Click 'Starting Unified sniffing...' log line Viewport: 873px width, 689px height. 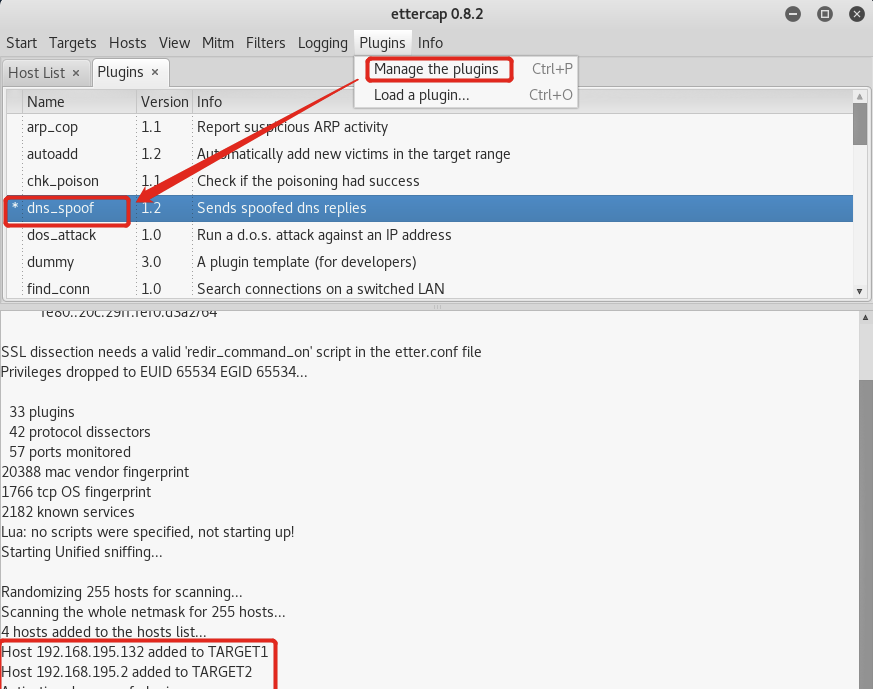(82, 552)
